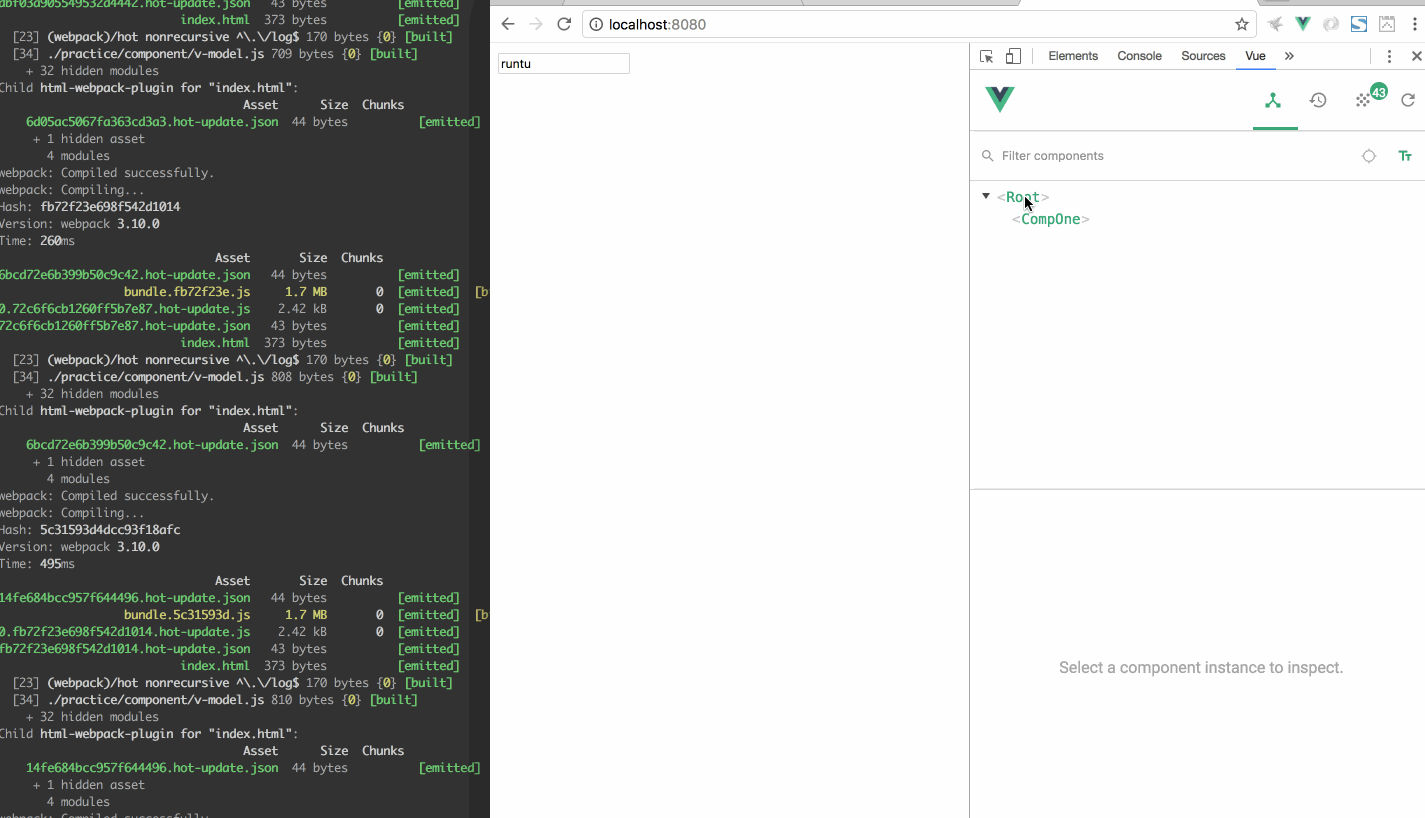Close the DevTools panel

[x=1416, y=56]
